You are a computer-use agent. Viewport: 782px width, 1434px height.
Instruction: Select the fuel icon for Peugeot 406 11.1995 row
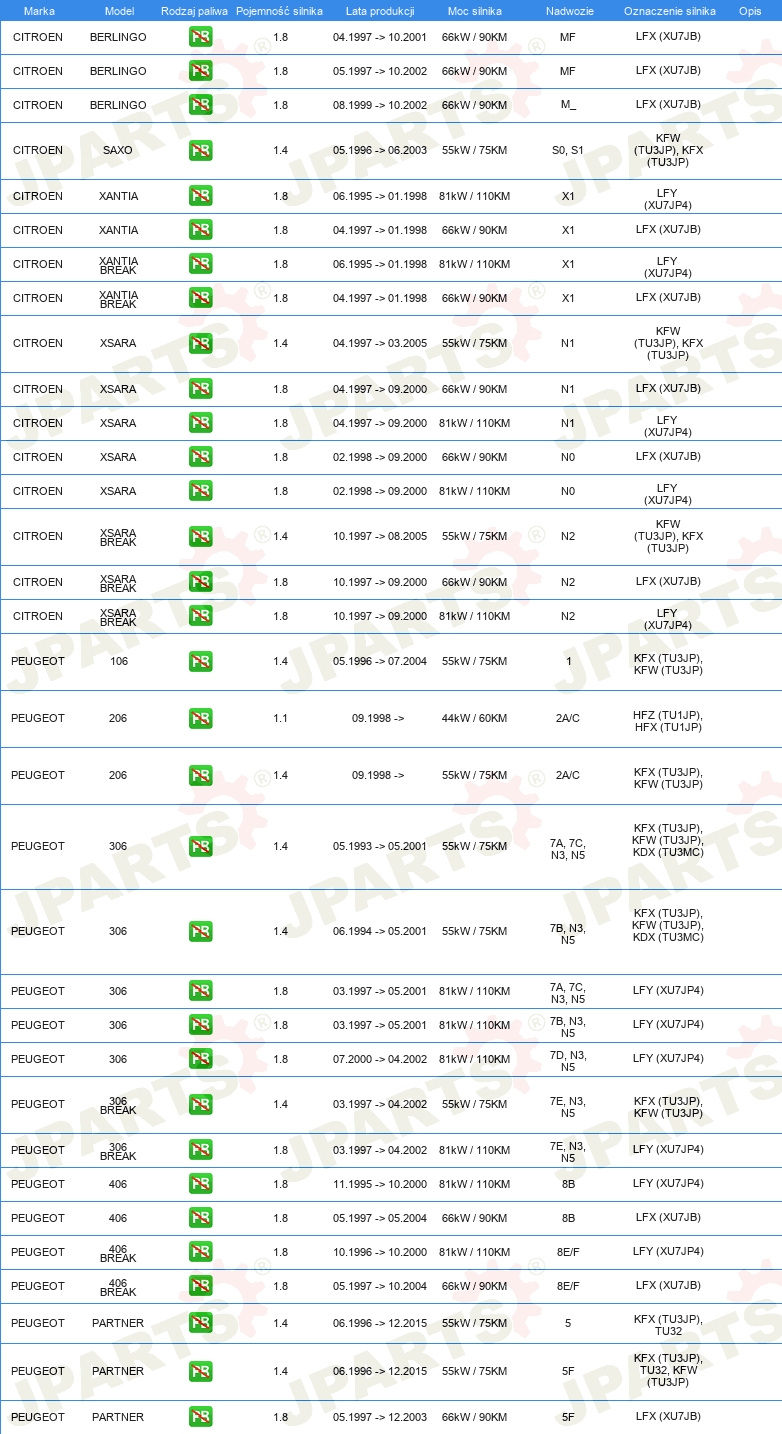coord(200,1184)
